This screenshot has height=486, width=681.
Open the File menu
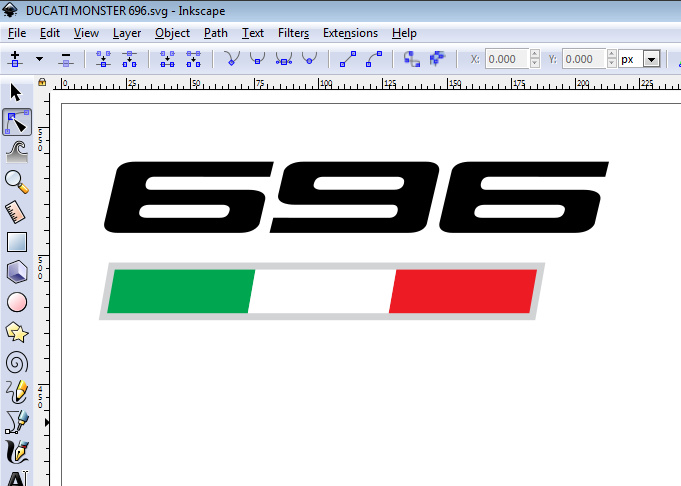[x=17, y=33]
